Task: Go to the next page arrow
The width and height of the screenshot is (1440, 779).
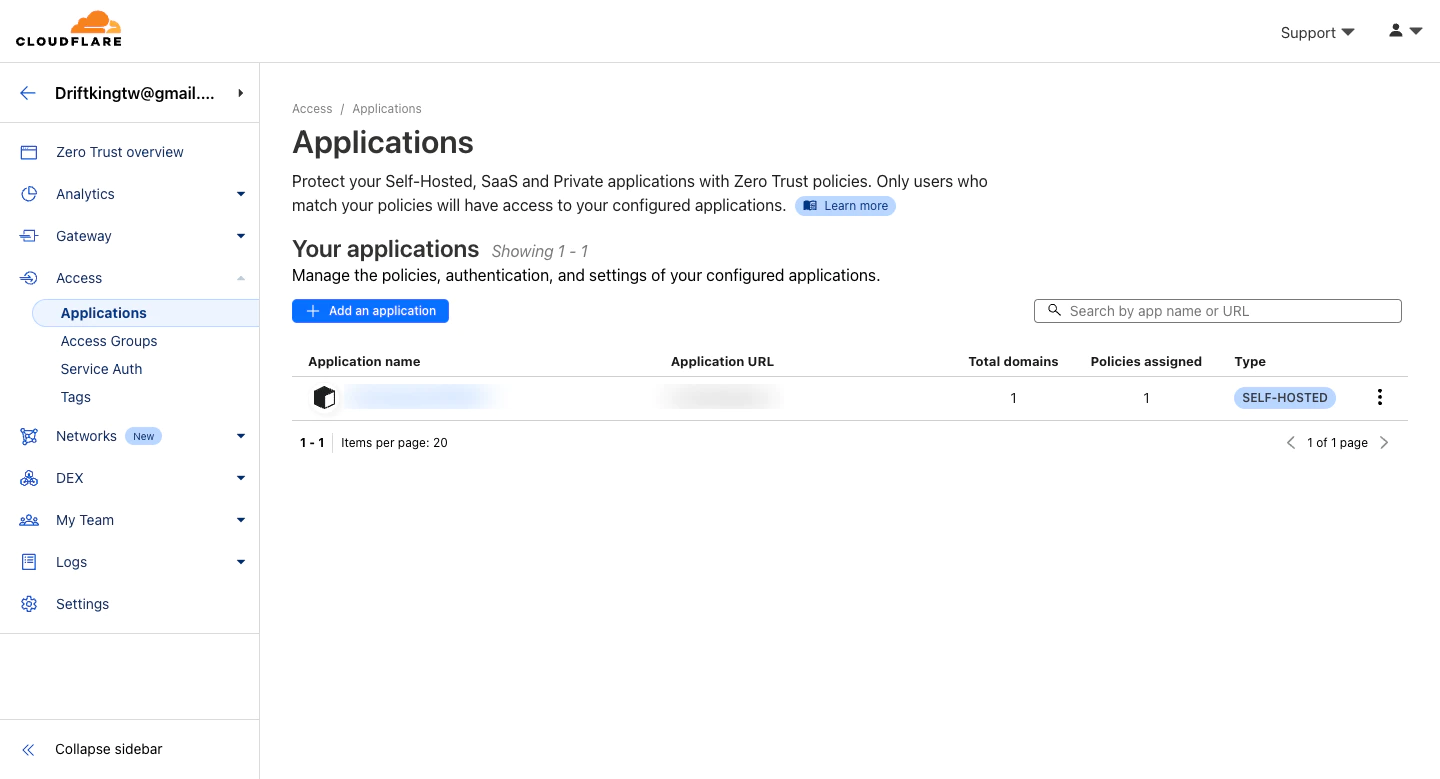Action: [x=1384, y=442]
